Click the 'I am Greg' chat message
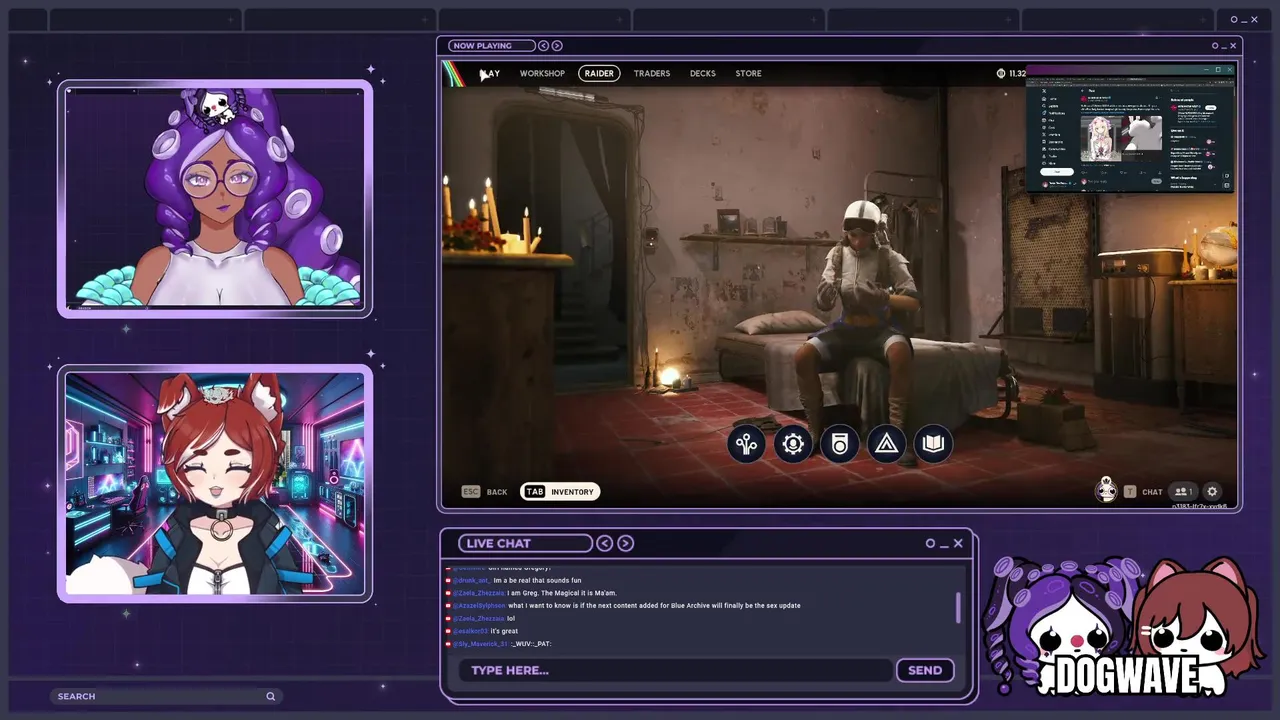Screen dimensions: 1280x720 531,593
